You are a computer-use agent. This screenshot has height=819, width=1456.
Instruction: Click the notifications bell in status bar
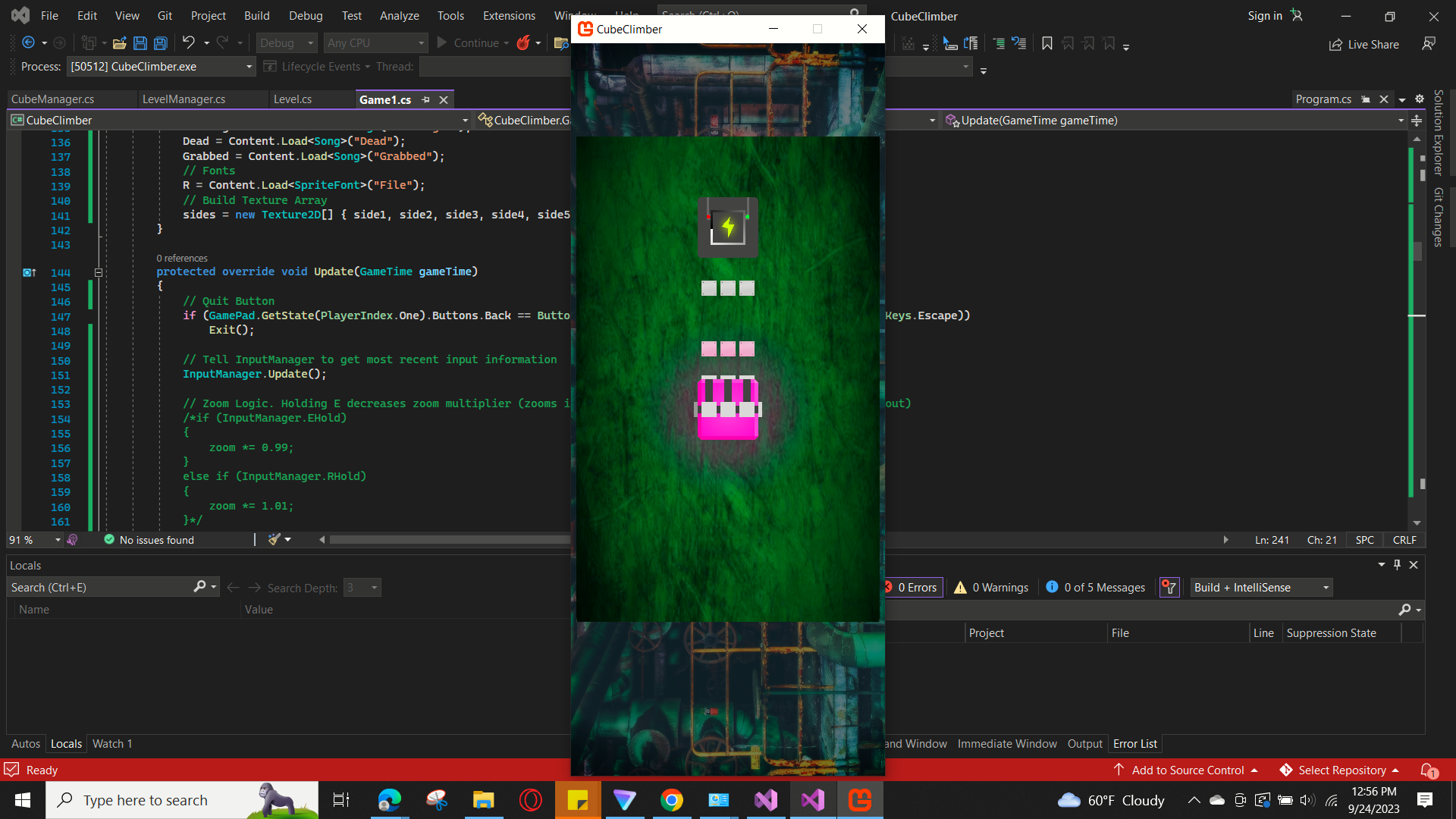click(1428, 770)
